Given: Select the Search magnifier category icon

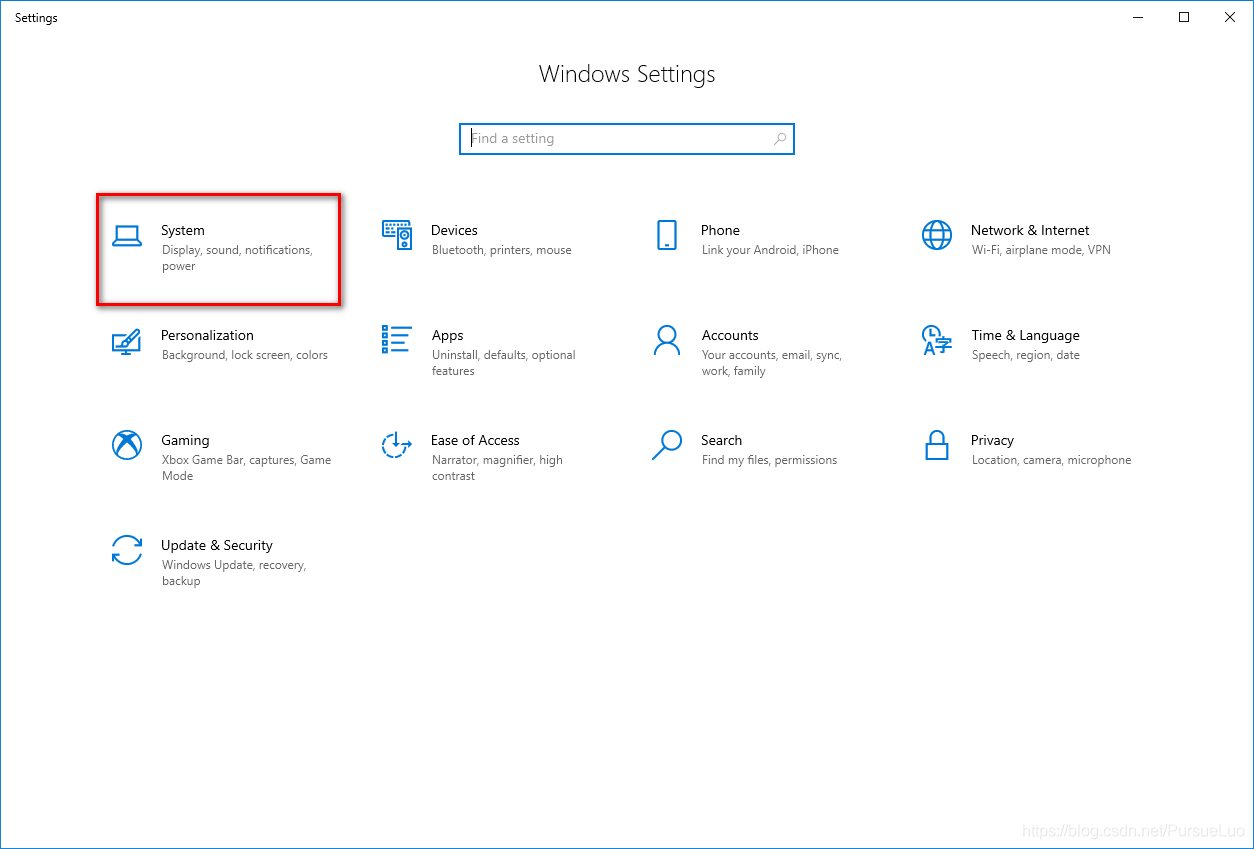Looking at the screenshot, I should (x=667, y=445).
